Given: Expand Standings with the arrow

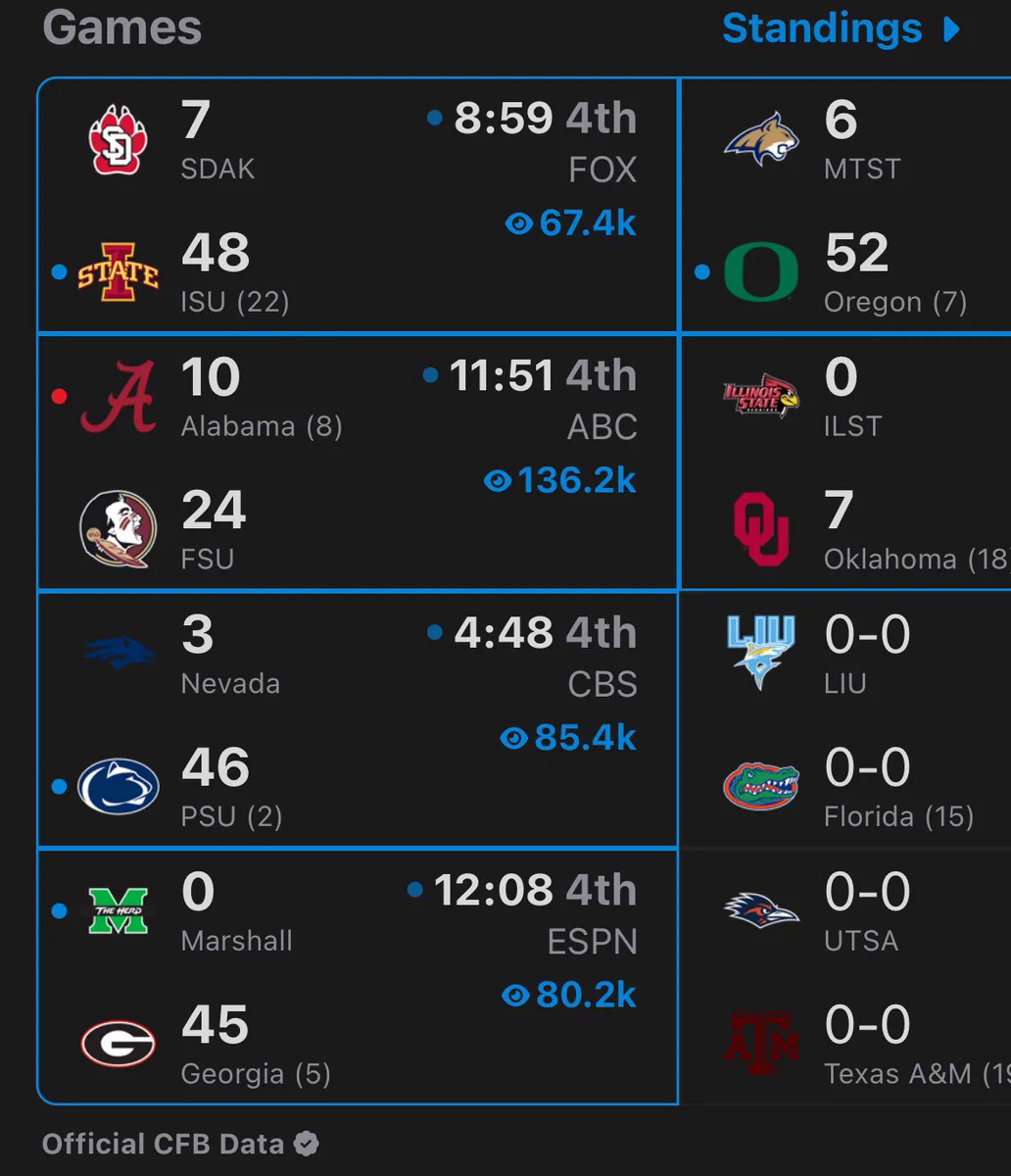Looking at the screenshot, I should (x=950, y=29).
